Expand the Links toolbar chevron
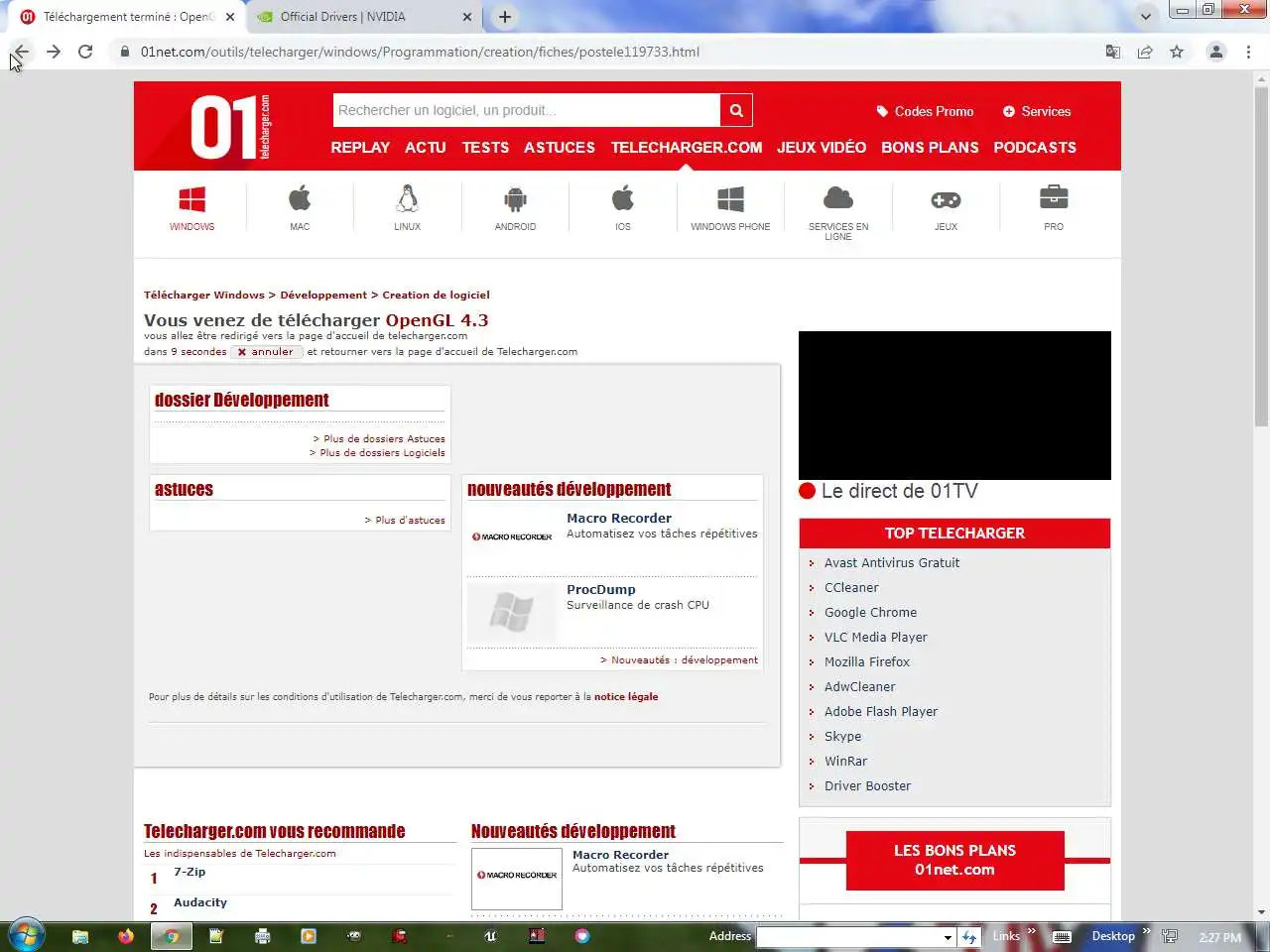Screen dimensions: 1270x952 coord(1031,931)
